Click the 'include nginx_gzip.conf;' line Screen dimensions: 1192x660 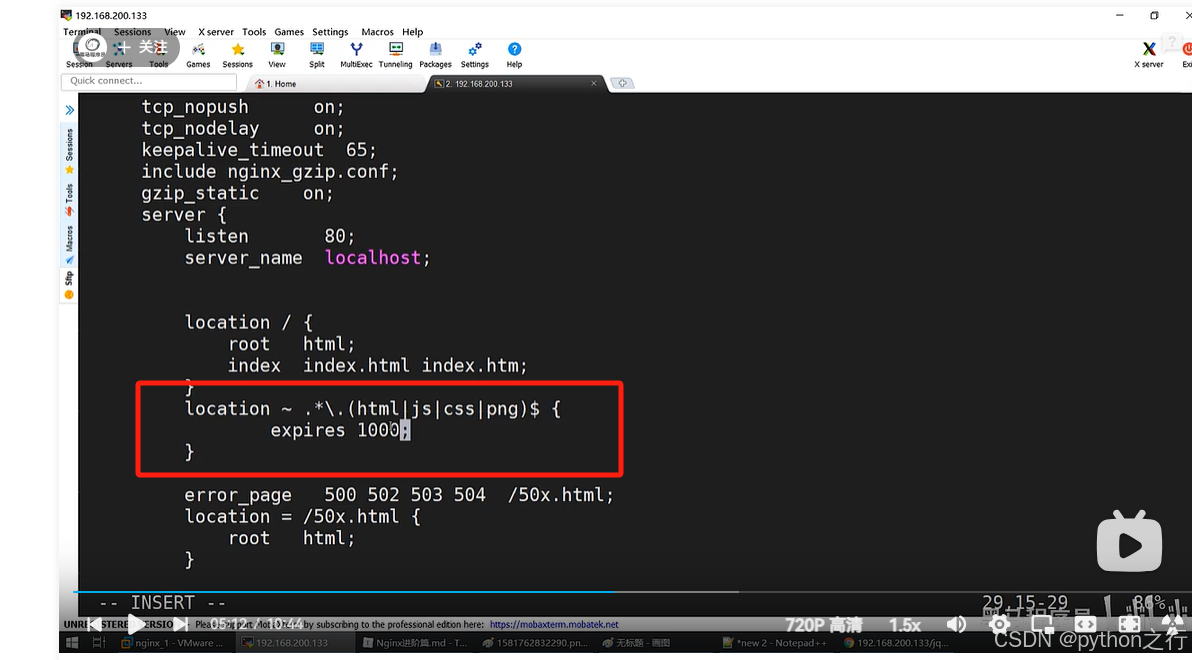point(270,172)
